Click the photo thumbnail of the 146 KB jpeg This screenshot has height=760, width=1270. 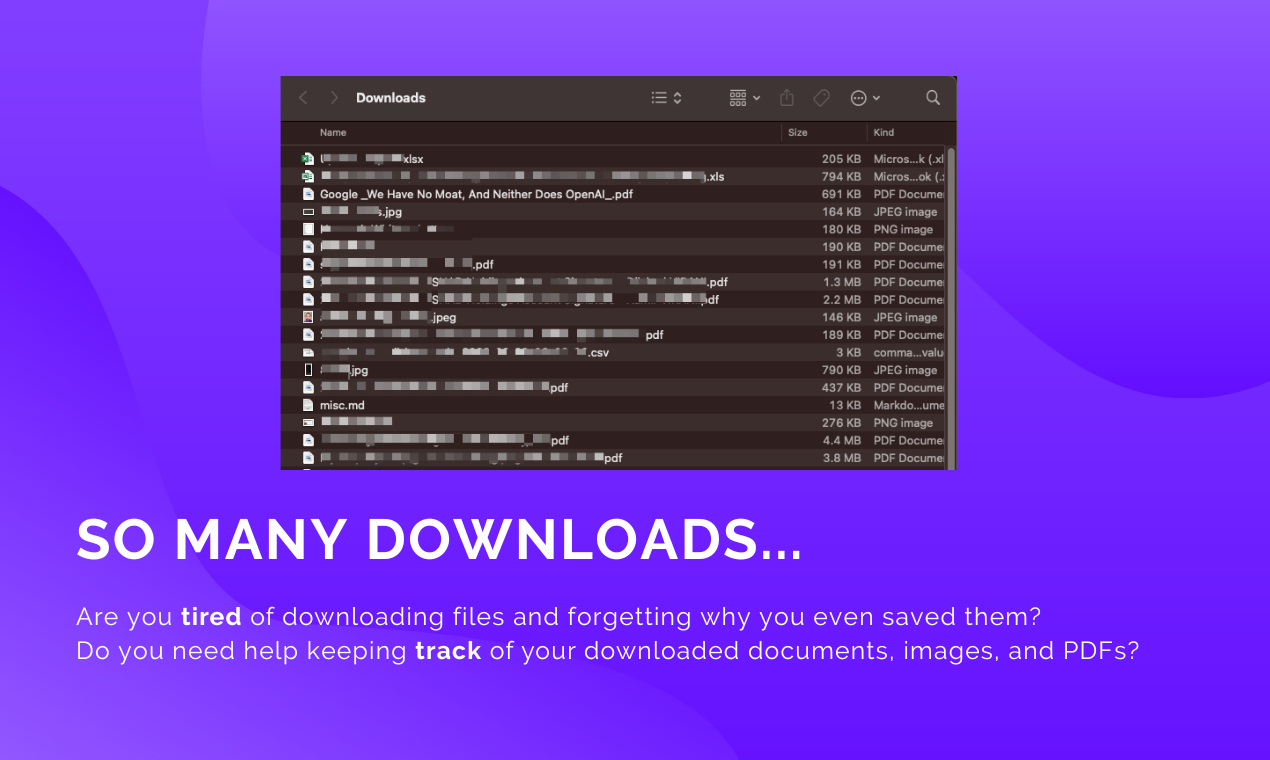pos(308,317)
